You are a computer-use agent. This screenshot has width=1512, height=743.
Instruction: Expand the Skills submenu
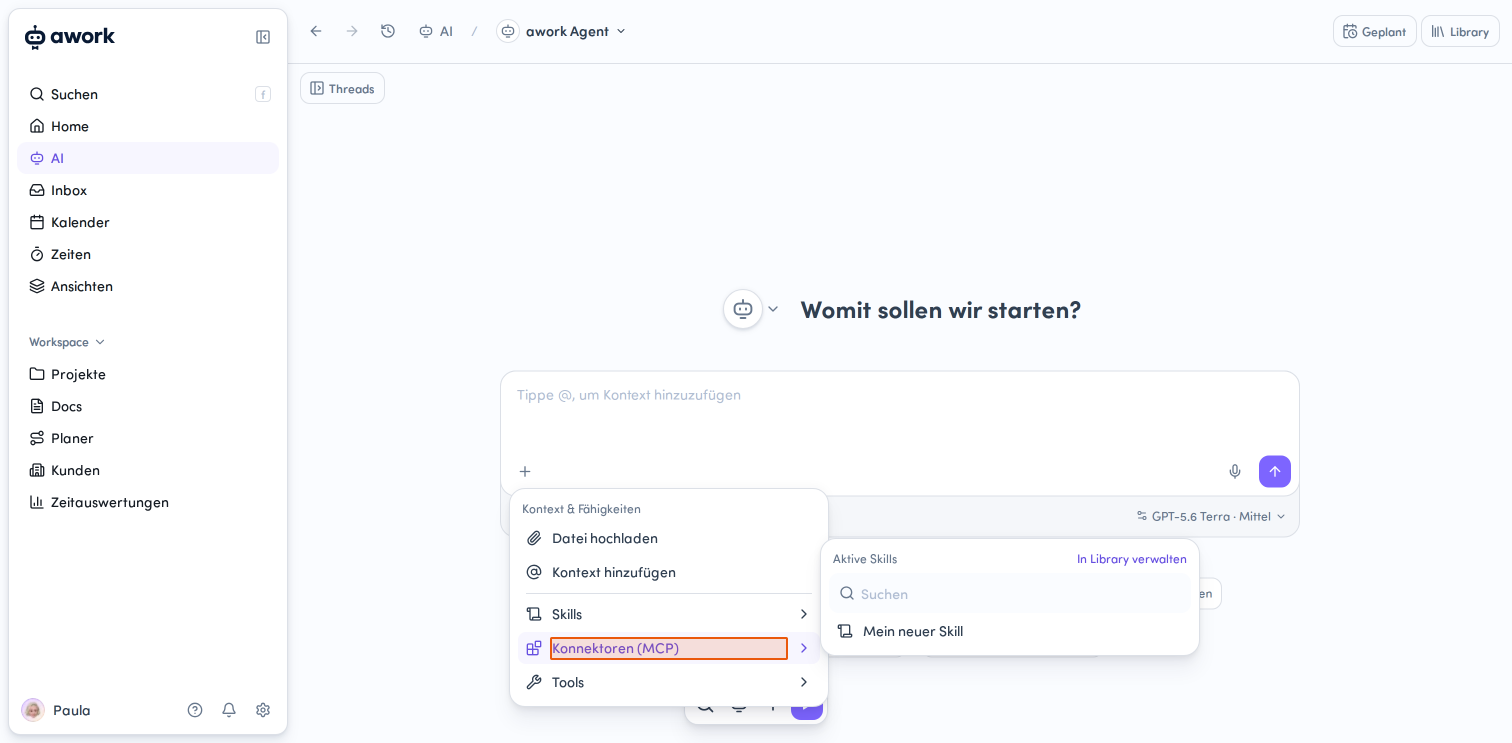click(x=669, y=614)
